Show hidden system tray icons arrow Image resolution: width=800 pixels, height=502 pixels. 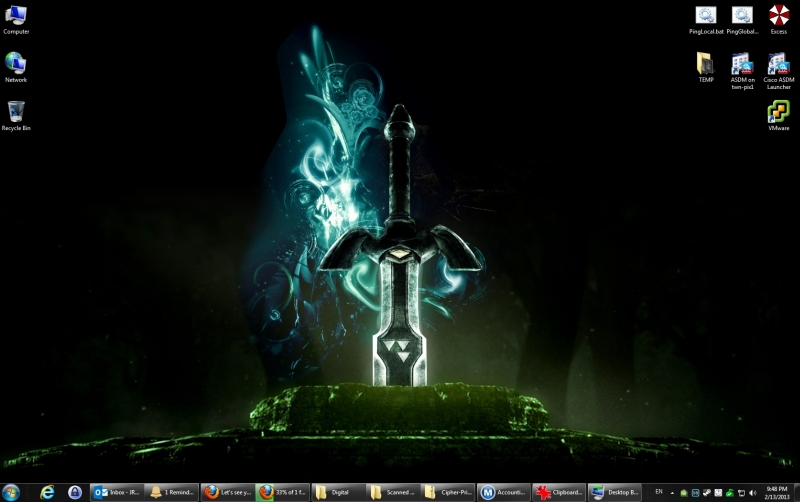coord(672,493)
